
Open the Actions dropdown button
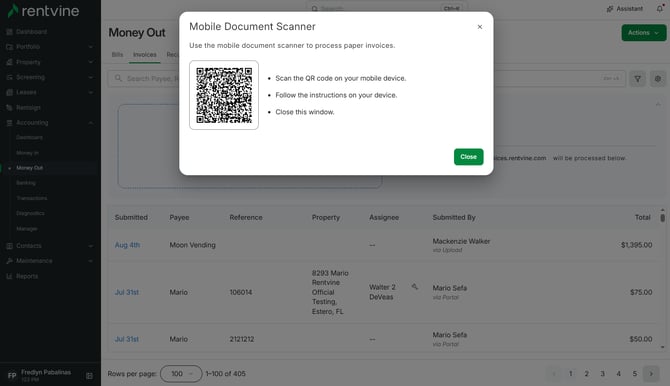point(644,33)
